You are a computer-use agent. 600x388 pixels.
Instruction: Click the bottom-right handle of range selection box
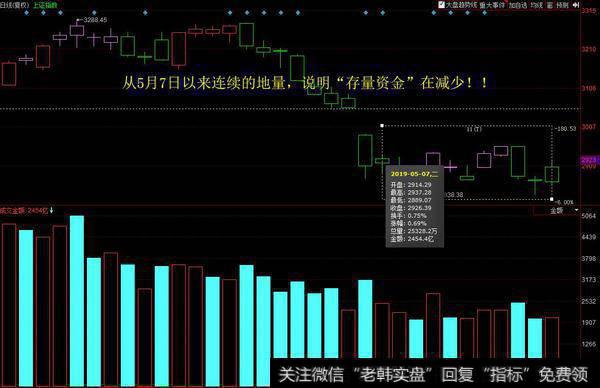pos(551,199)
